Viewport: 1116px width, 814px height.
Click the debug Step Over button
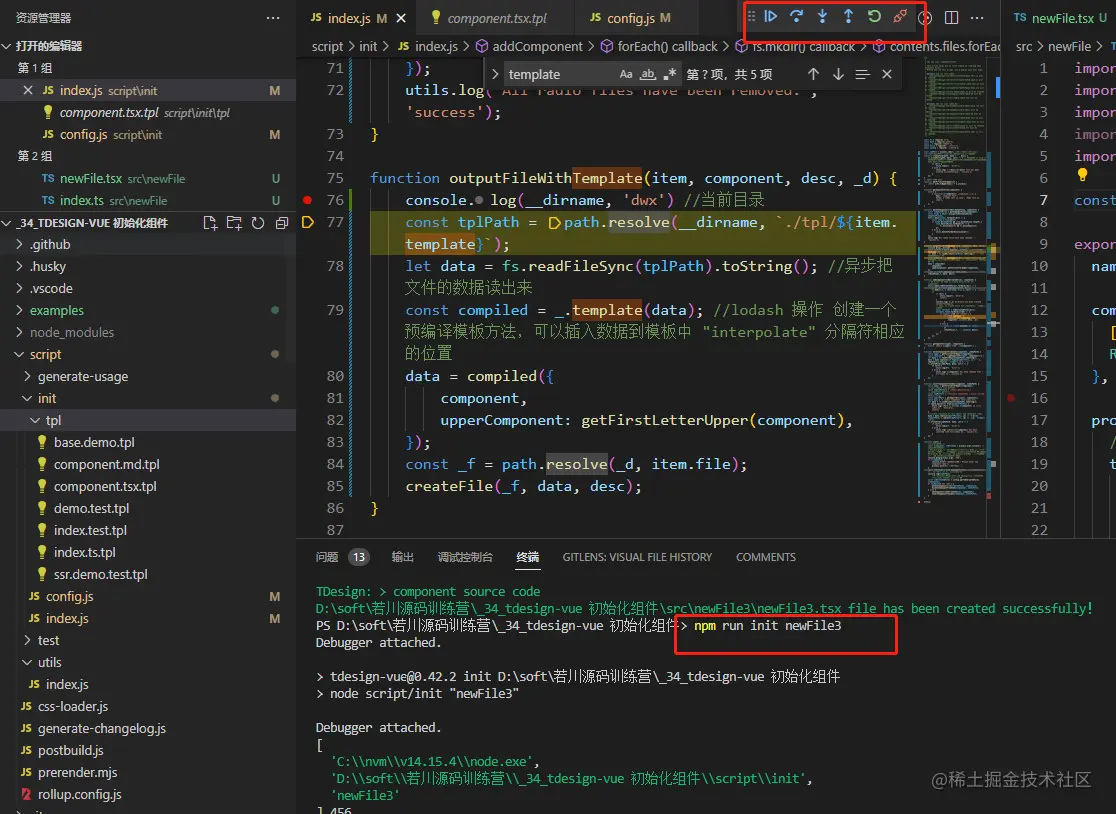796,16
